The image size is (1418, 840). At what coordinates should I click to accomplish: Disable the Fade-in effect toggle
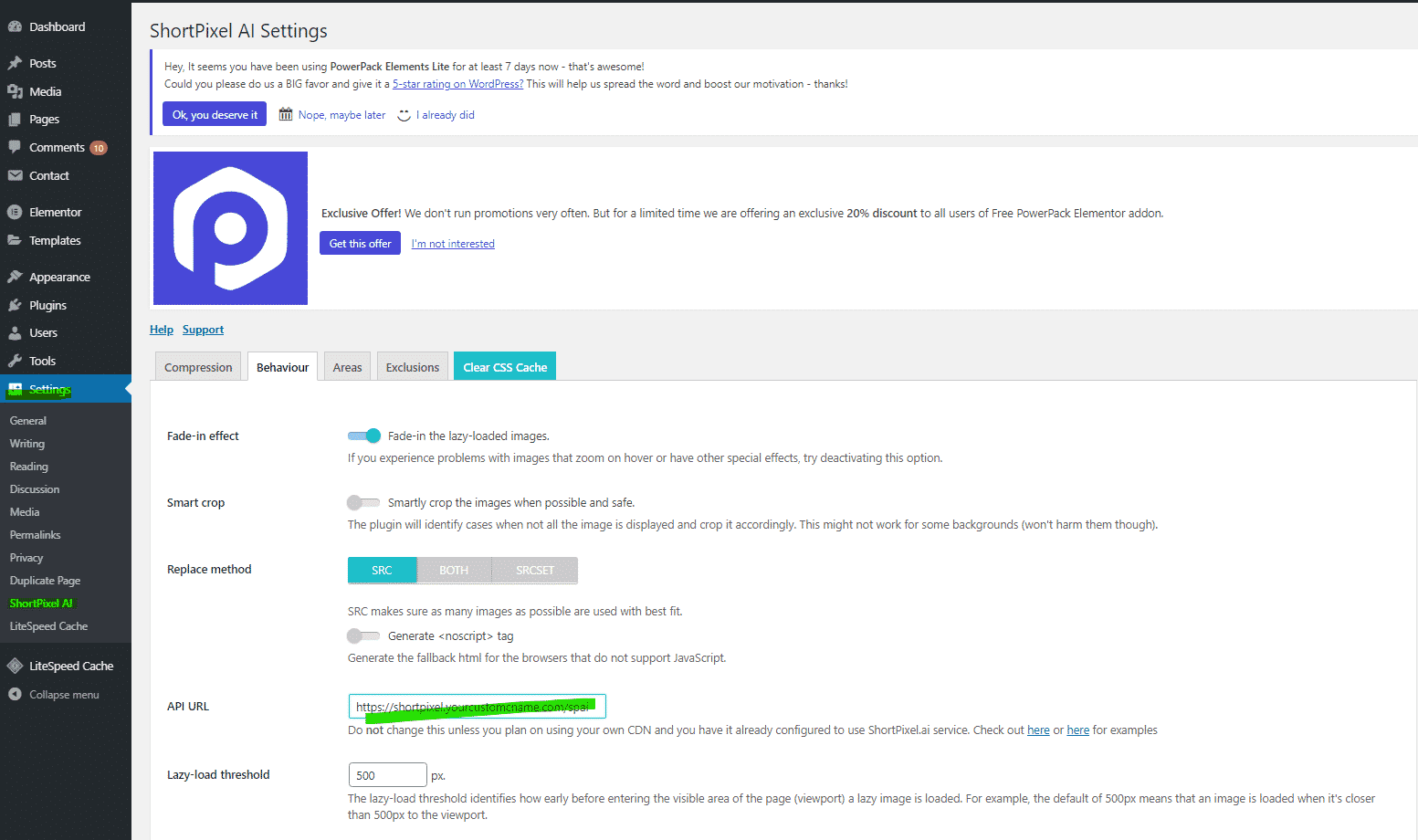(364, 436)
